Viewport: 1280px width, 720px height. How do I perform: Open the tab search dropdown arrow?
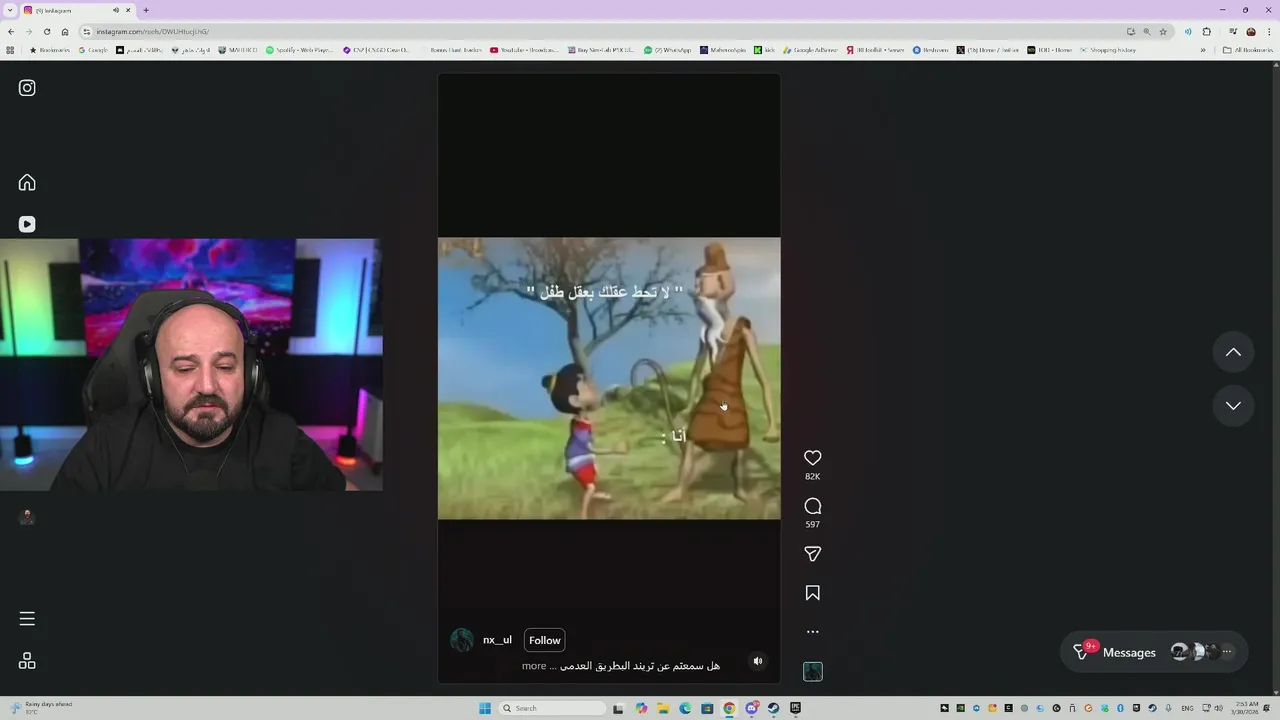pyautogui.click(x=9, y=10)
